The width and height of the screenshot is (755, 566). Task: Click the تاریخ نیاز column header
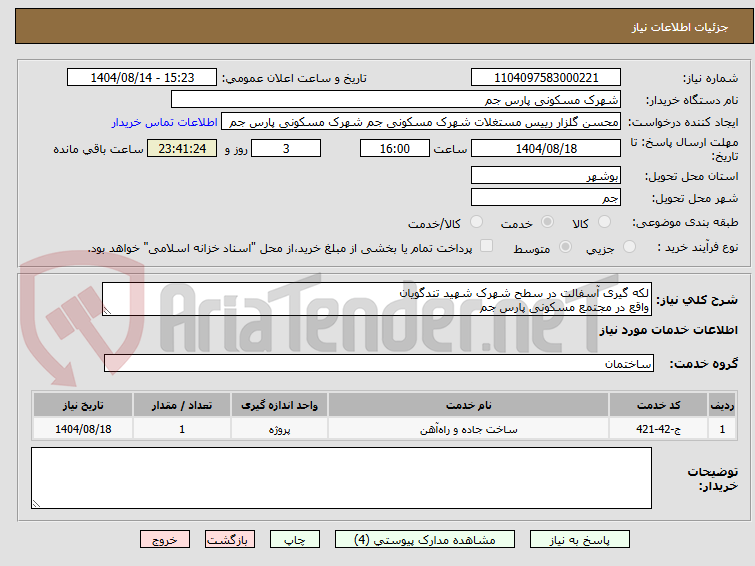tap(83, 405)
